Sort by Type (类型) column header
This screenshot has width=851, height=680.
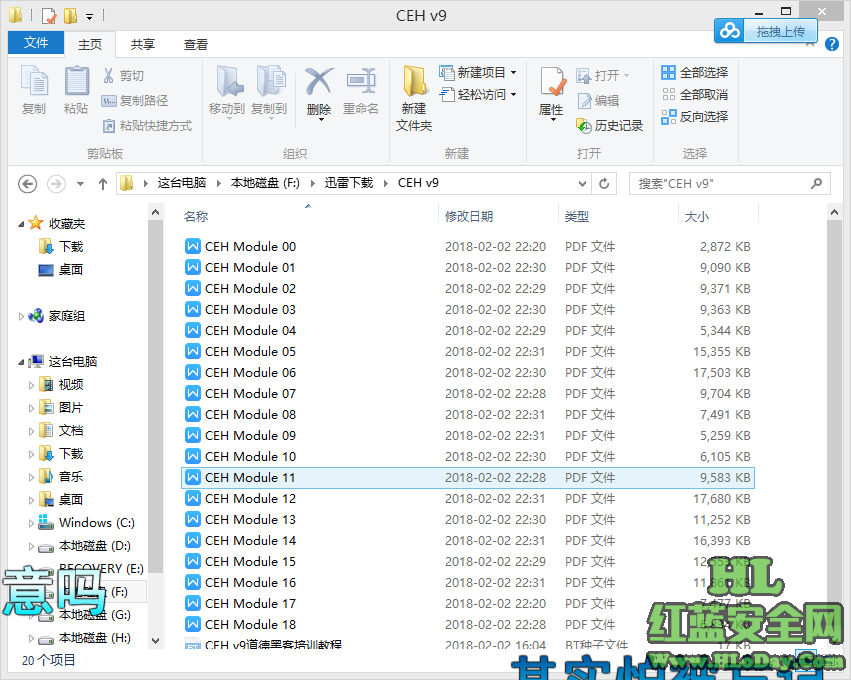coord(577,217)
